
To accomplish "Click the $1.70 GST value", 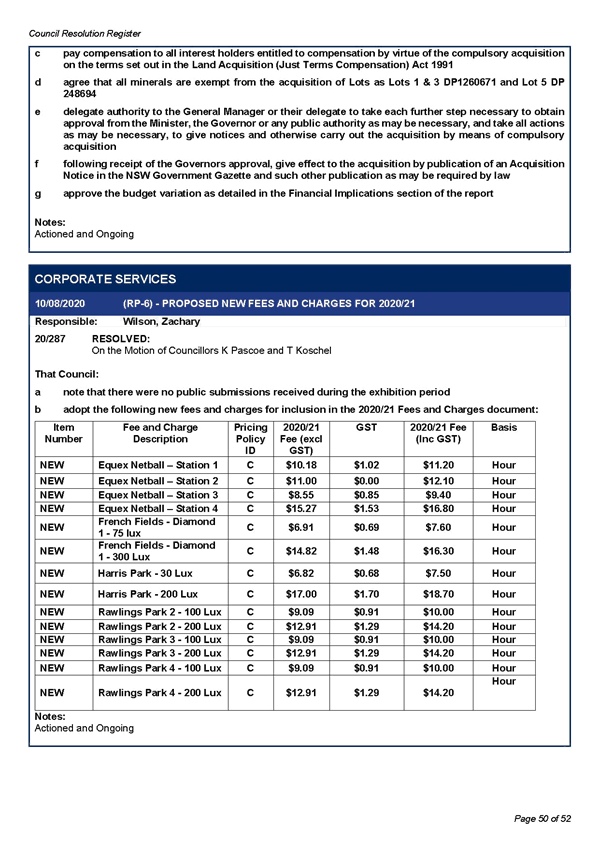I will 366,594.
